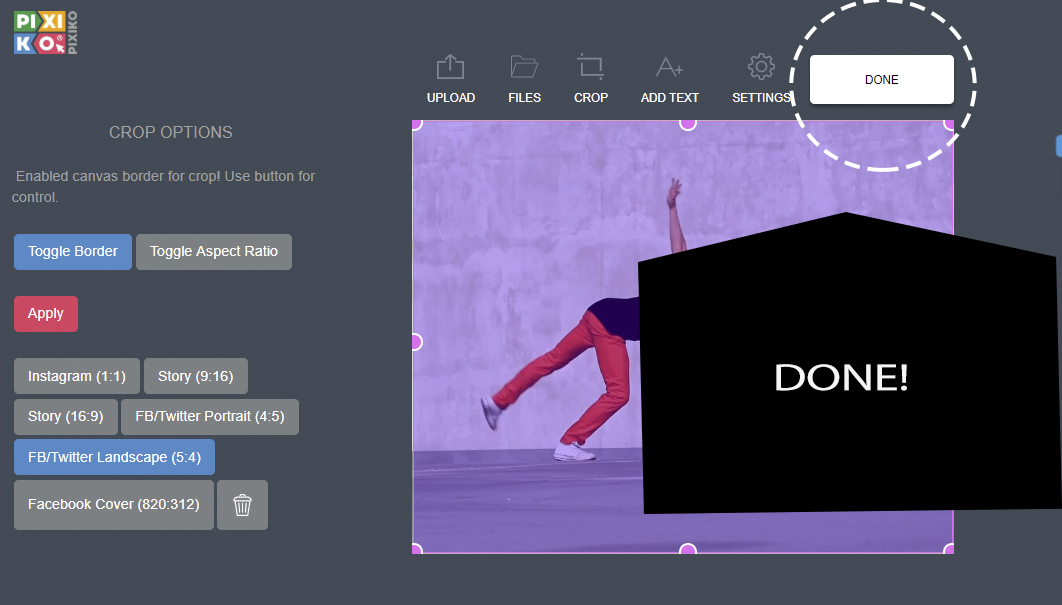Pick the Facebook Cover (820:312) preset
The image size is (1062, 605).
point(114,505)
